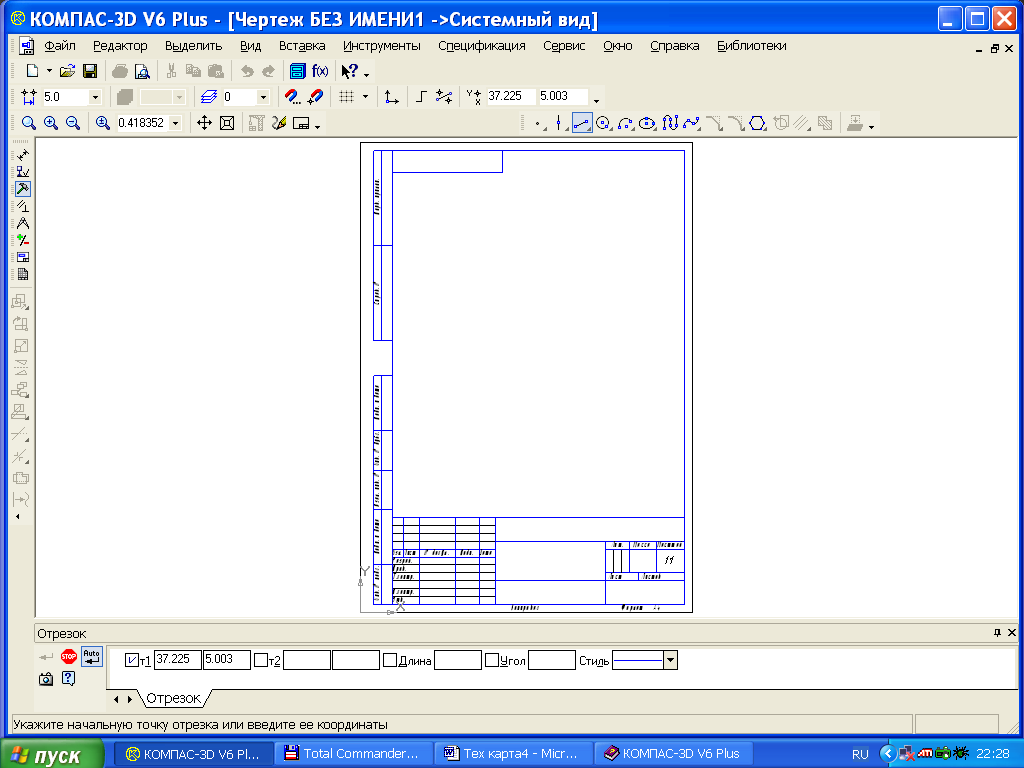The image size is (1024, 768).
Task: Click the Стиль blue line style preview
Action: 638,660
